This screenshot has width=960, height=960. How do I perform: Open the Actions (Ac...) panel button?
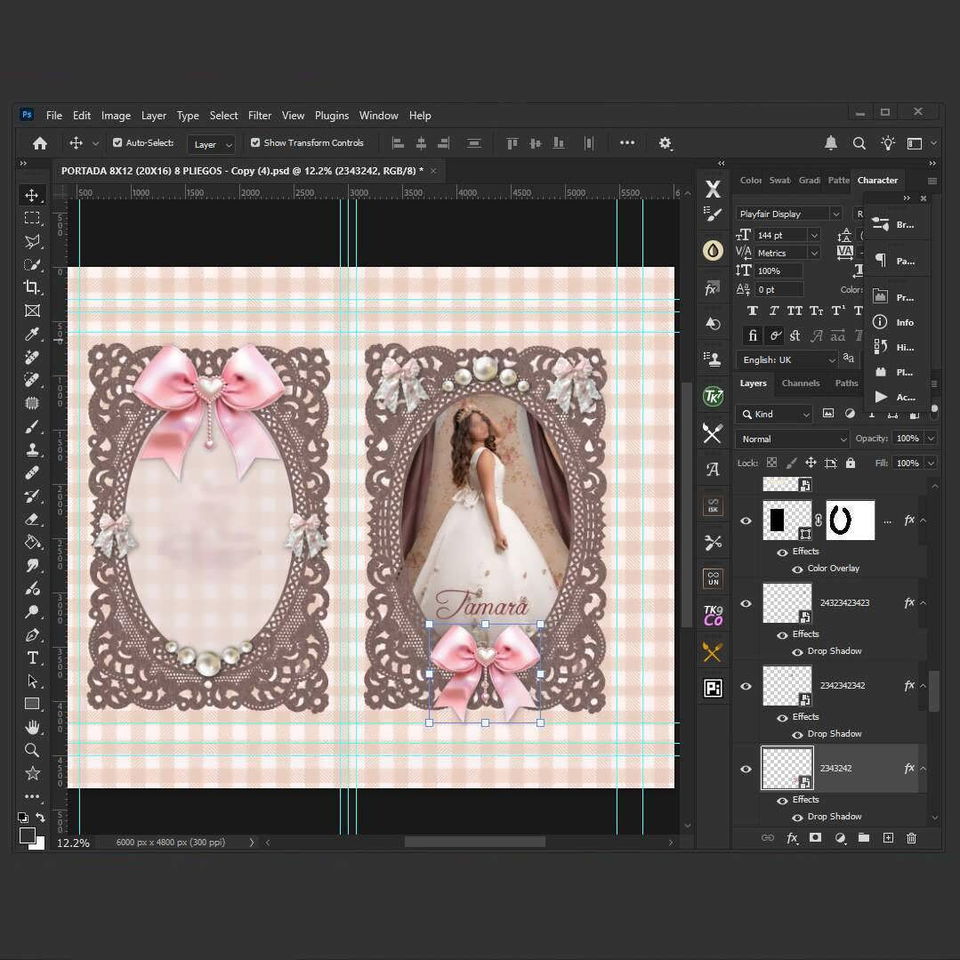pyautogui.click(x=894, y=397)
